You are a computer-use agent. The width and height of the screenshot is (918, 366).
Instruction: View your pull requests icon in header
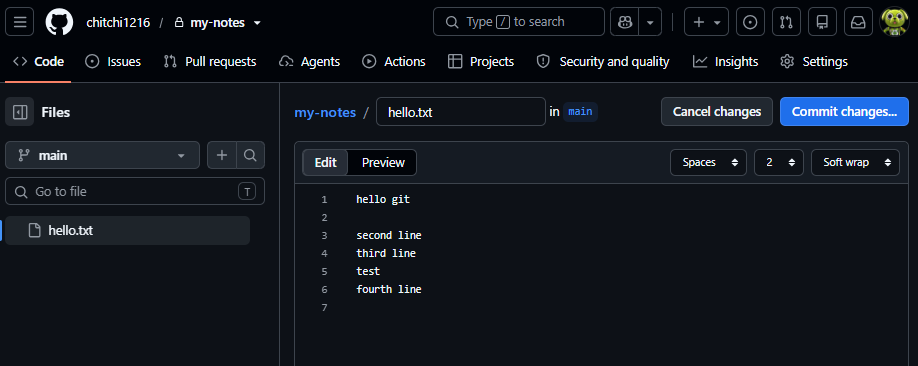coord(786,22)
